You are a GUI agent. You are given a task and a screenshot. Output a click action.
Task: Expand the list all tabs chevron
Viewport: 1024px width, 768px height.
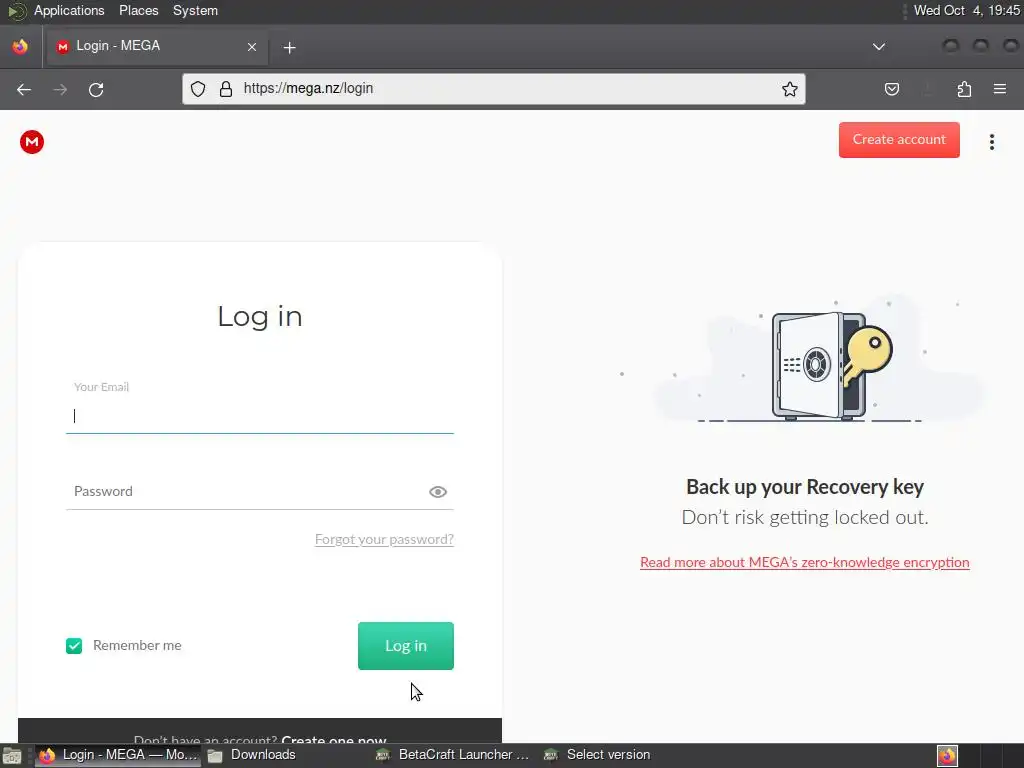pyautogui.click(x=879, y=47)
